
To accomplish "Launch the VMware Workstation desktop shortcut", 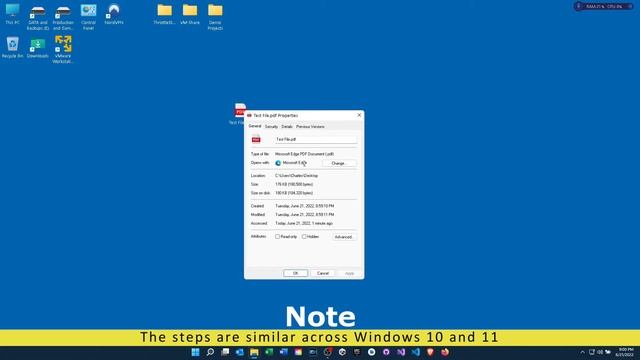I will [63, 49].
